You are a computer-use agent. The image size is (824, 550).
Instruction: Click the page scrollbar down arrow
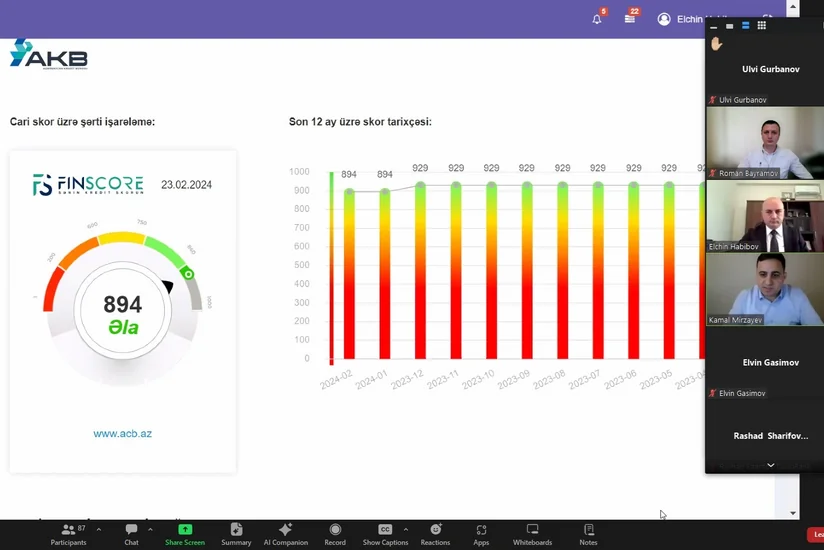[793, 513]
